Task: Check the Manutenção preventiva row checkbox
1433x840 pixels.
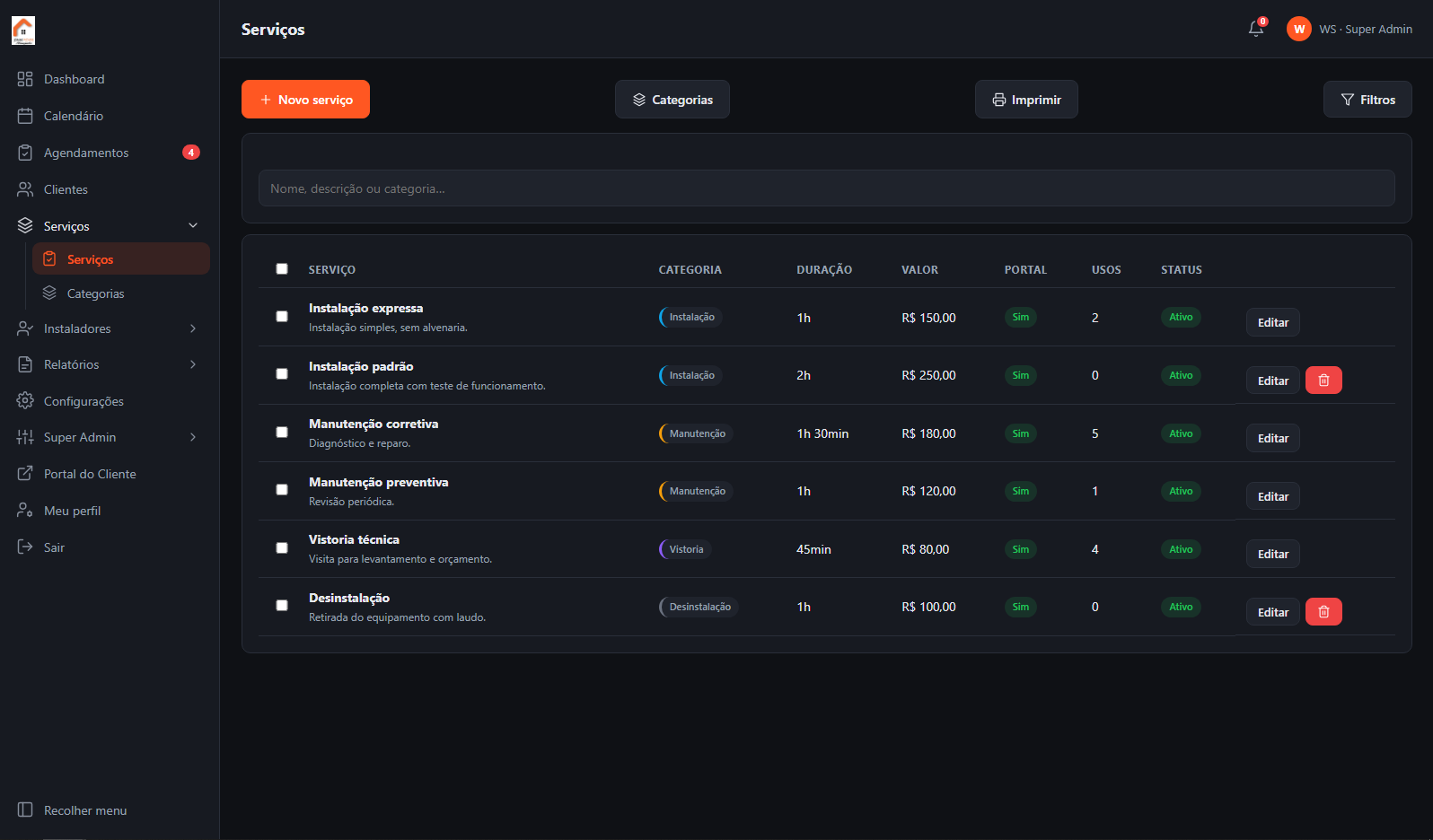Action: click(x=282, y=490)
